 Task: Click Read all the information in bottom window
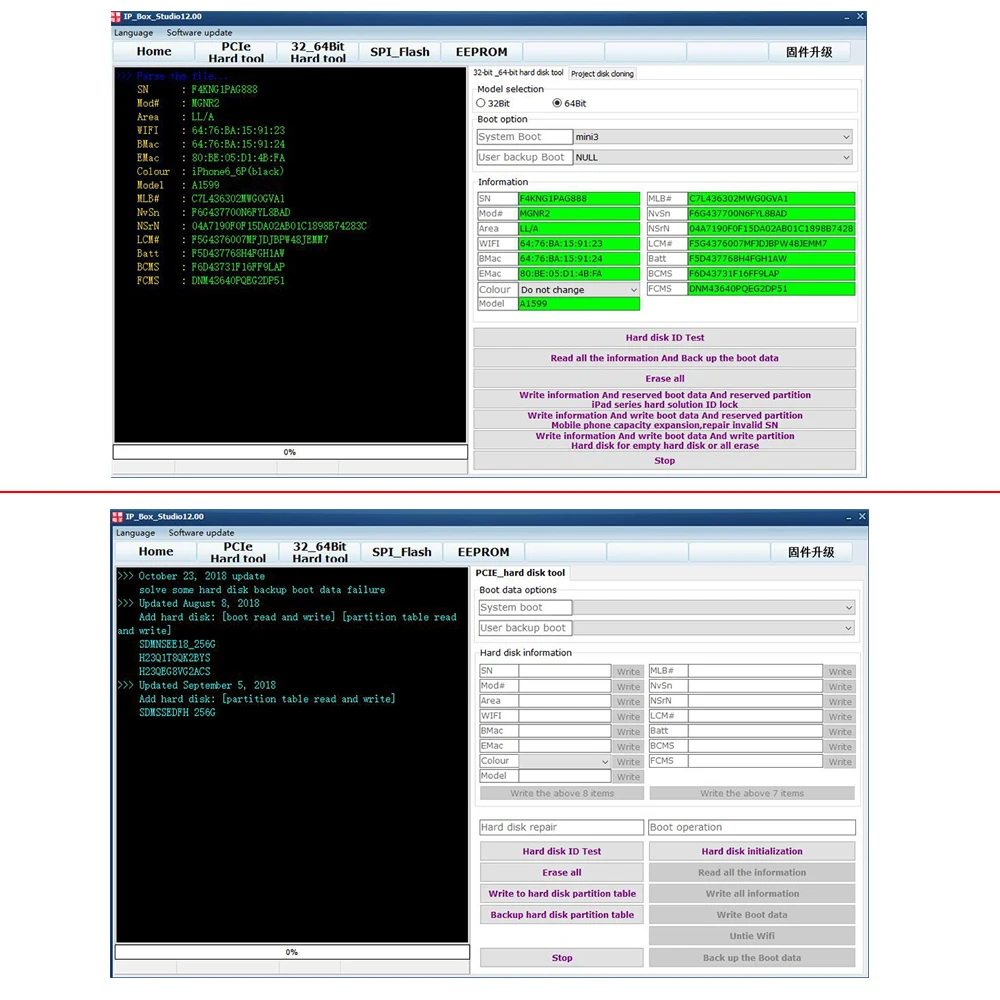coord(752,872)
